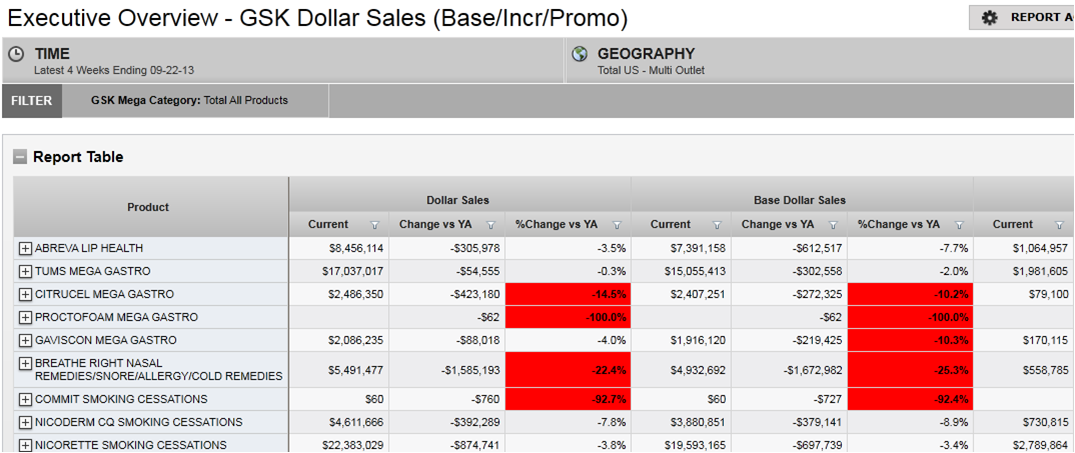Expand the CITRUCEL MEGA GASTRO row

tap(25, 294)
